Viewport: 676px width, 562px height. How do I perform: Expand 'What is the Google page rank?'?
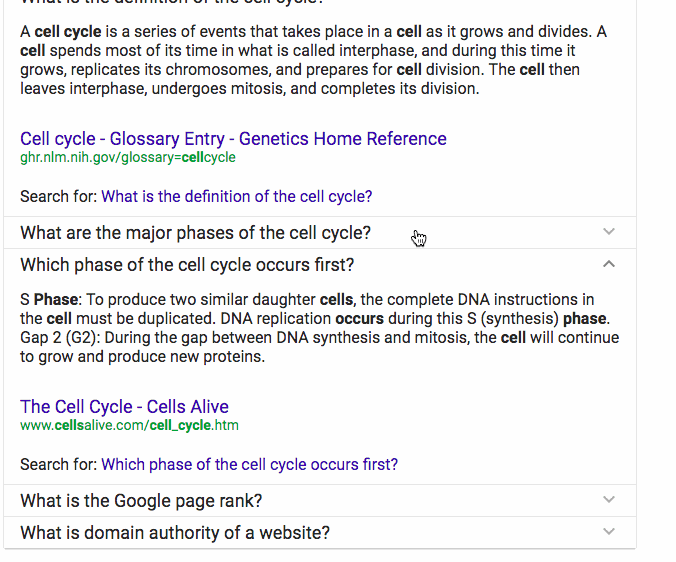(x=141, y=501)
